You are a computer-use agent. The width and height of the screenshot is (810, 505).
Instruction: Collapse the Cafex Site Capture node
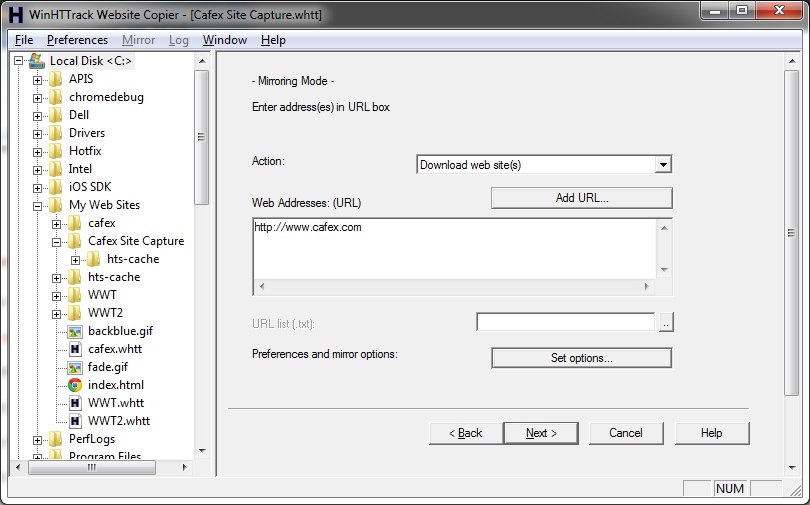click(56, 242)
